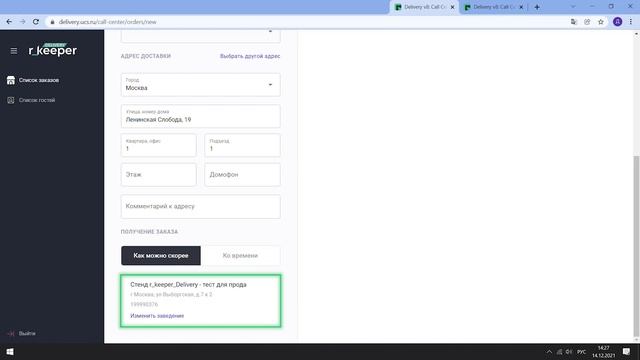This screenshot has width=640, height=360.
Task: Focus the Комментарий к адресу field
Action: coord(200,206)
